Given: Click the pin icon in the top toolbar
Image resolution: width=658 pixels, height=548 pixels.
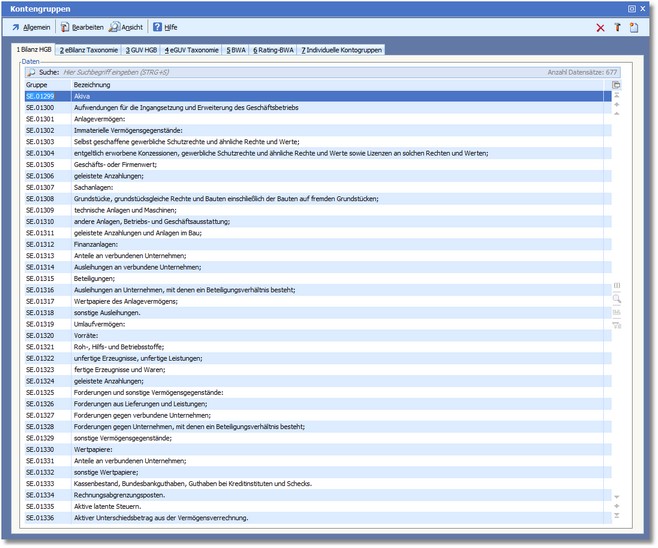Looking at the screenshot, I should [617, 27].
